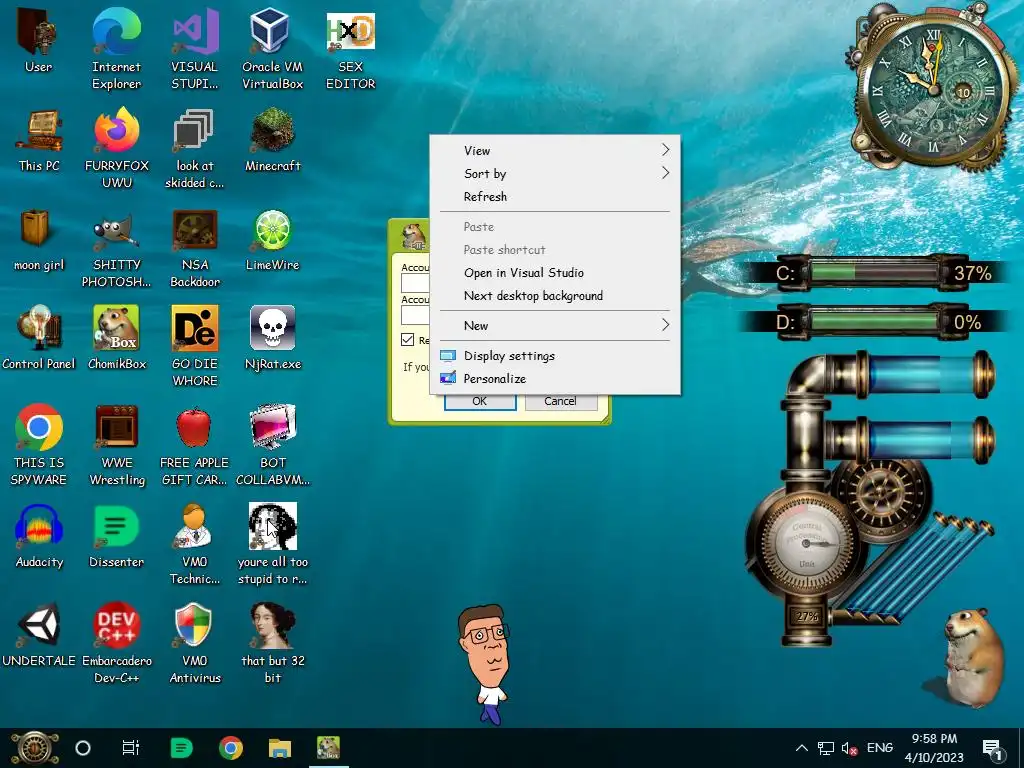This screenshot has height=768, width=1024.
Task: Open Chrome from the taskbar
Action: [231, 748]
